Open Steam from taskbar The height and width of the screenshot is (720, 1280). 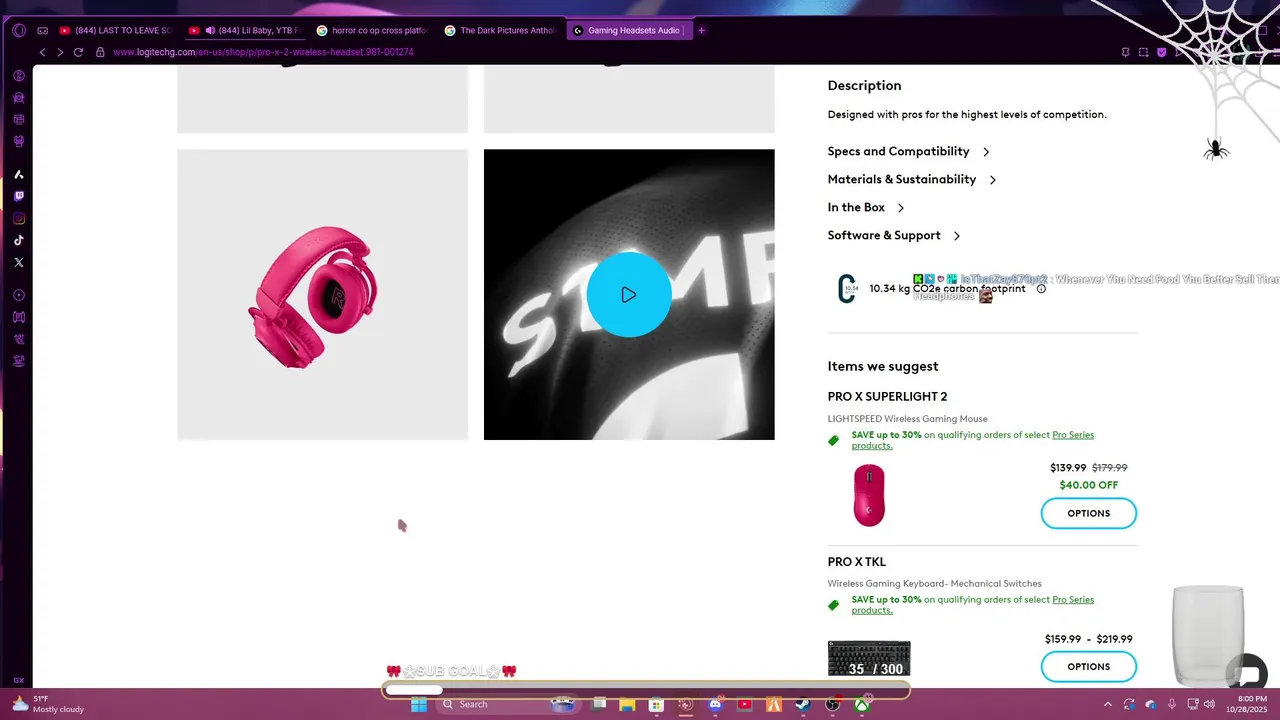[803, 704]
